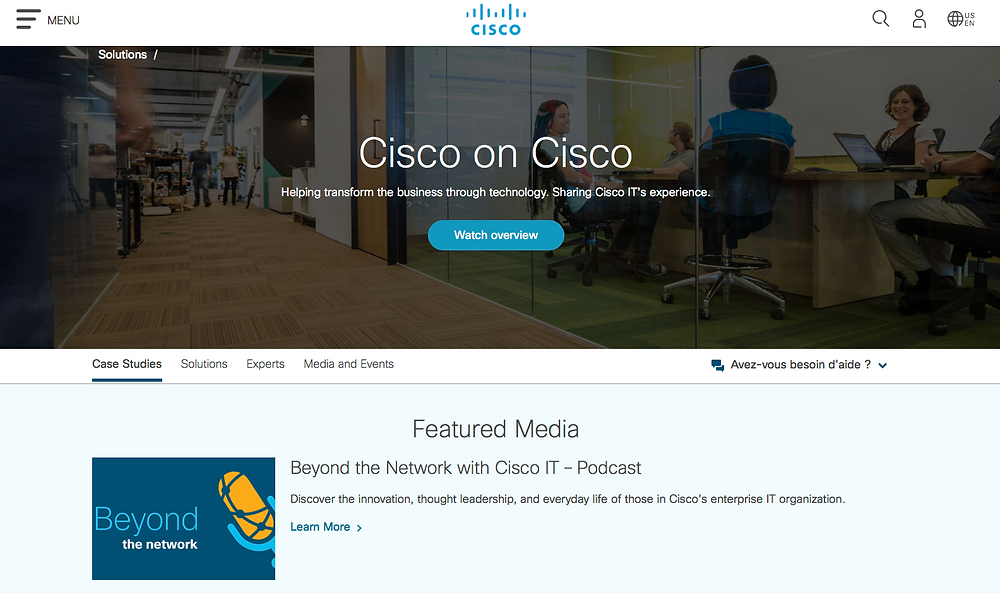Click the Learn More arrow chevron
The height and width of the screenshot is (593, 1000).
click(359, 528)
